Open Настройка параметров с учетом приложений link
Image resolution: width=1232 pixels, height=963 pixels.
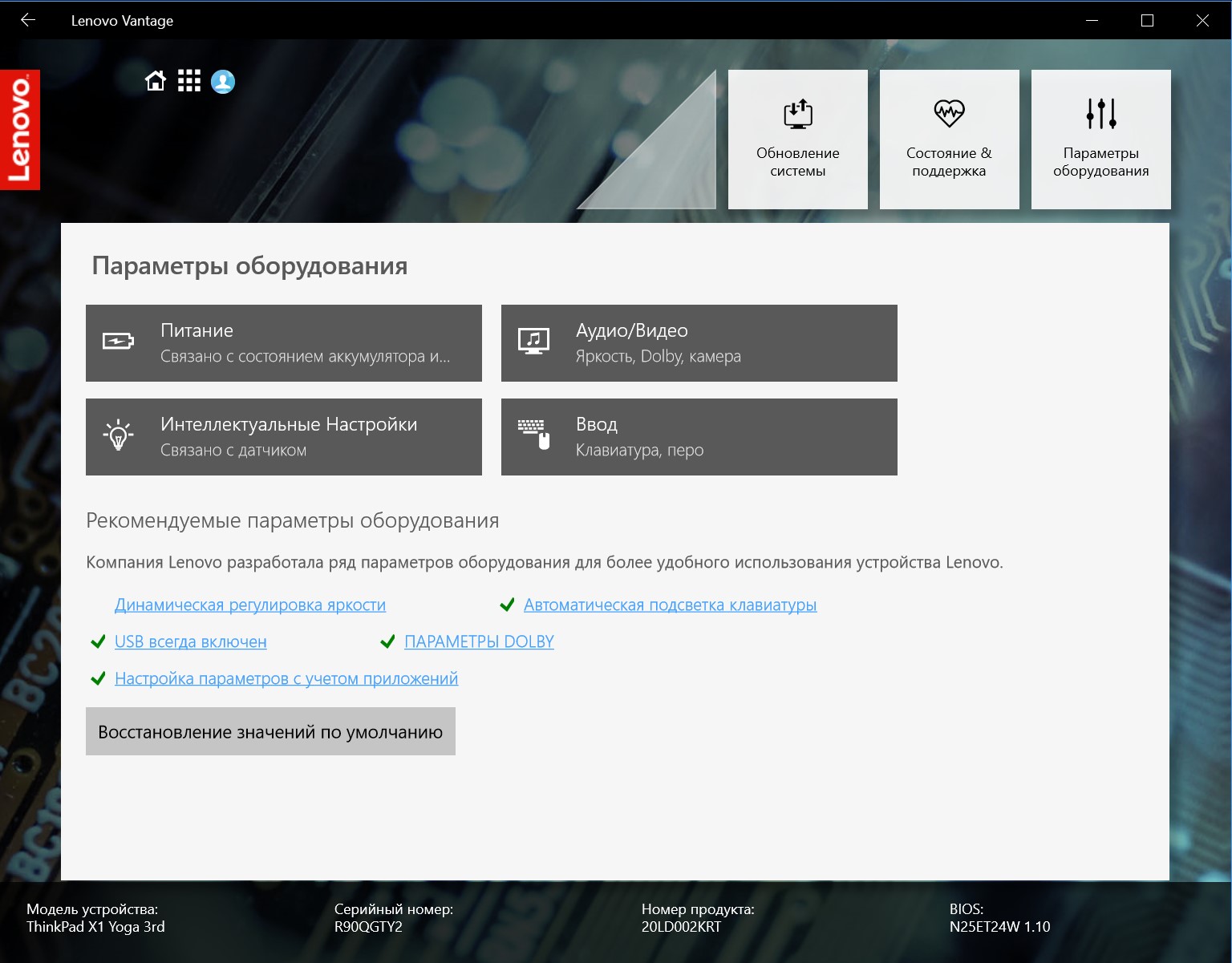click(x=286, y=678)
